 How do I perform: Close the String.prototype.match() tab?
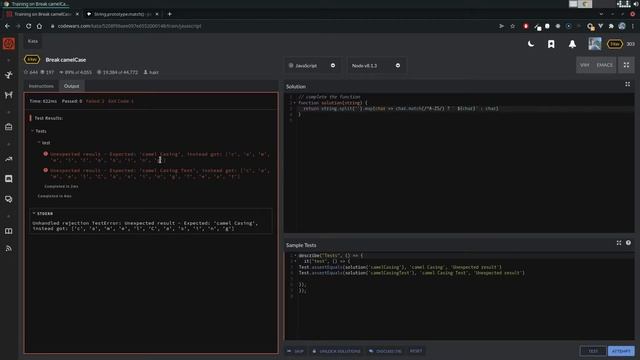157,14
